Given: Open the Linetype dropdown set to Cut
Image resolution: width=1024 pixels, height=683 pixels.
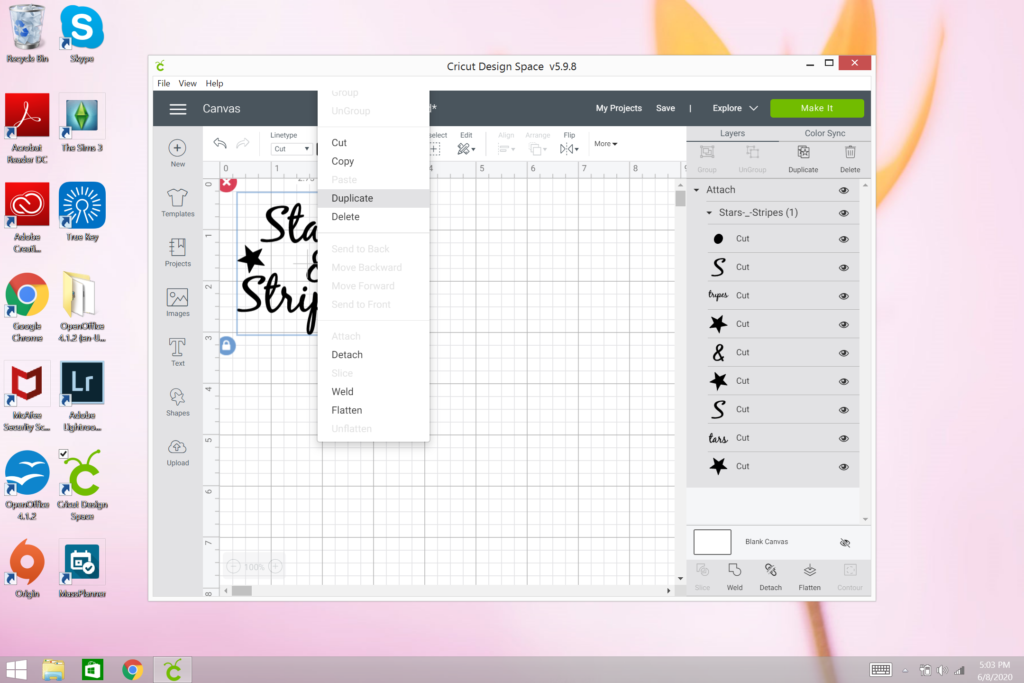Looking at the screenshot, I should [291, 149].
